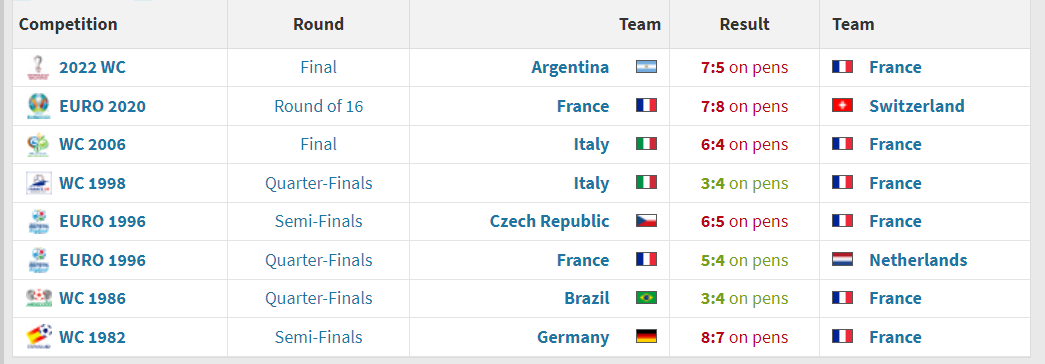Image resolution: width=1045 pixels, height=364 pixels.
Task: Click the Brazil flag icon
Action: [646, 297]
